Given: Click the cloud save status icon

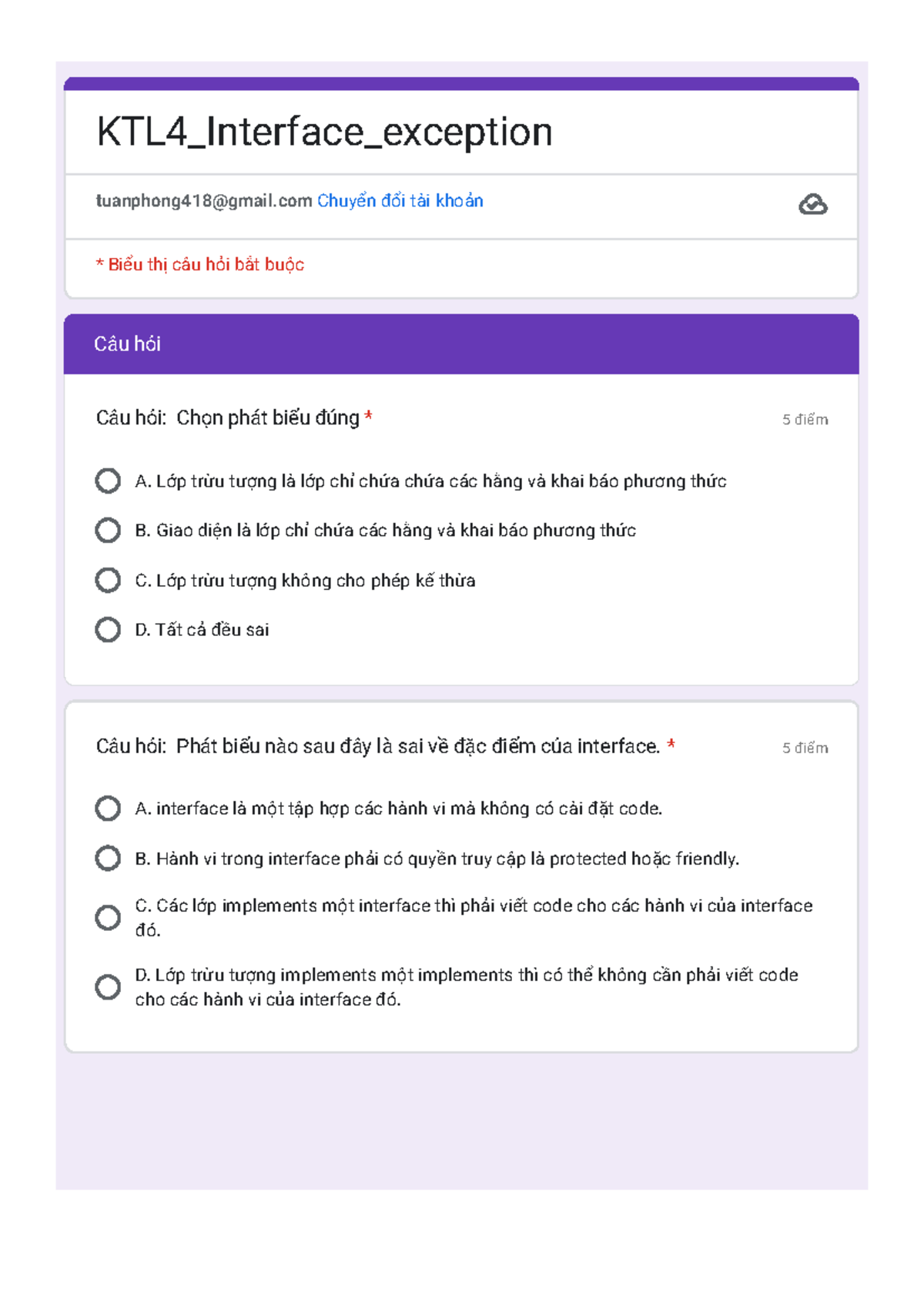Looking at the screenshot, I should pyautogui.click(x=812, y=204).
